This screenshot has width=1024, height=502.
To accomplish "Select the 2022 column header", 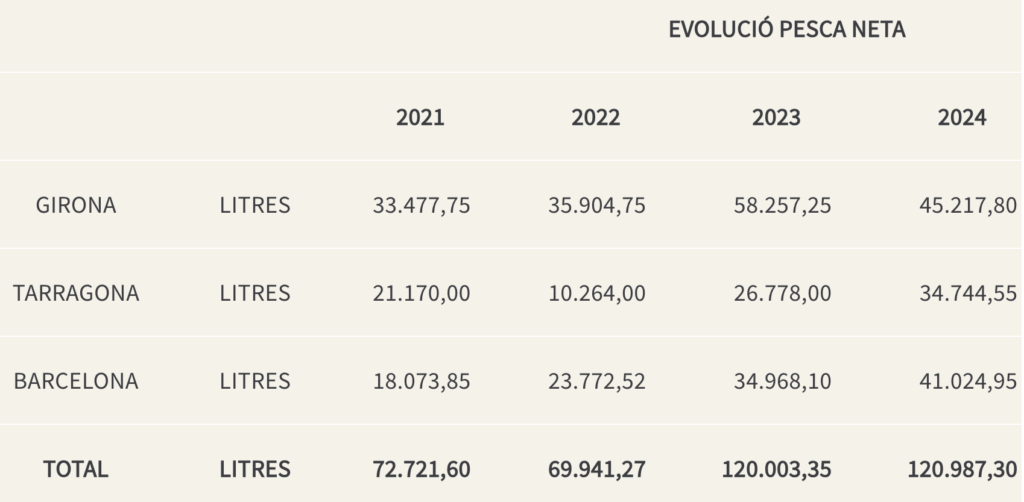I will coord(596,118).
